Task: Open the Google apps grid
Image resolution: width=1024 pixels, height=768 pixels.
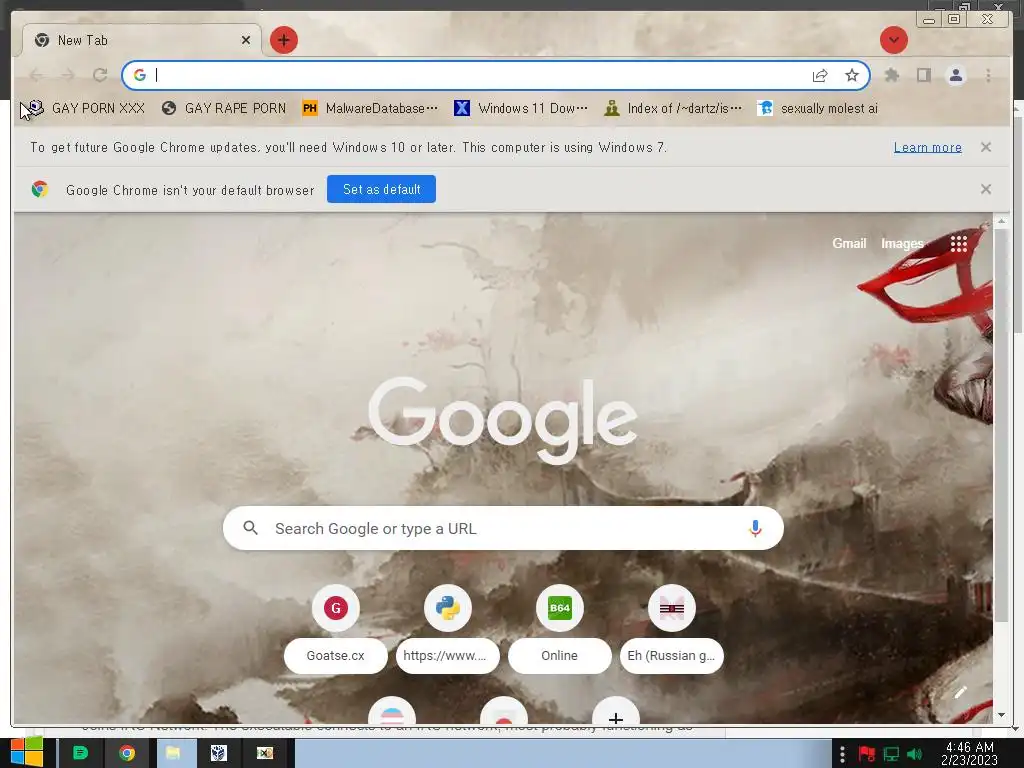Action: point(959,244)
